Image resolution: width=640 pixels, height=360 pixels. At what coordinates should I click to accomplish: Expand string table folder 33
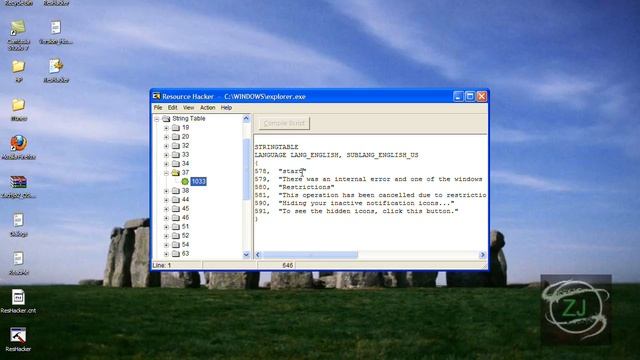166,155
